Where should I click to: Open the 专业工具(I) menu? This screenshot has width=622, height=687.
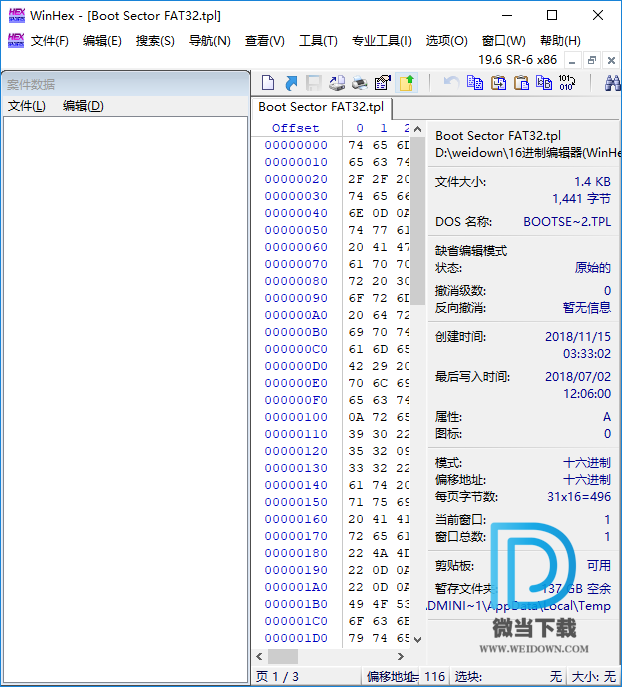click(382, 41)
